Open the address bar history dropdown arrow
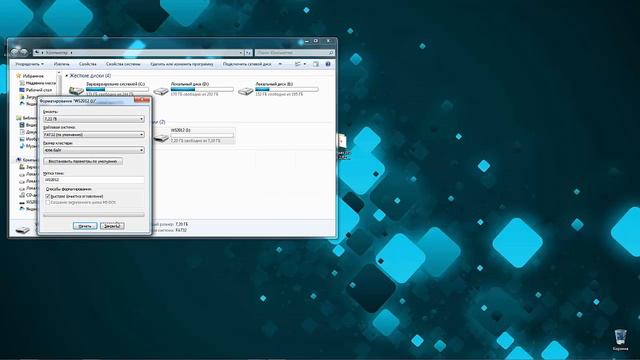The image size is (640, 360). [241, 53]
